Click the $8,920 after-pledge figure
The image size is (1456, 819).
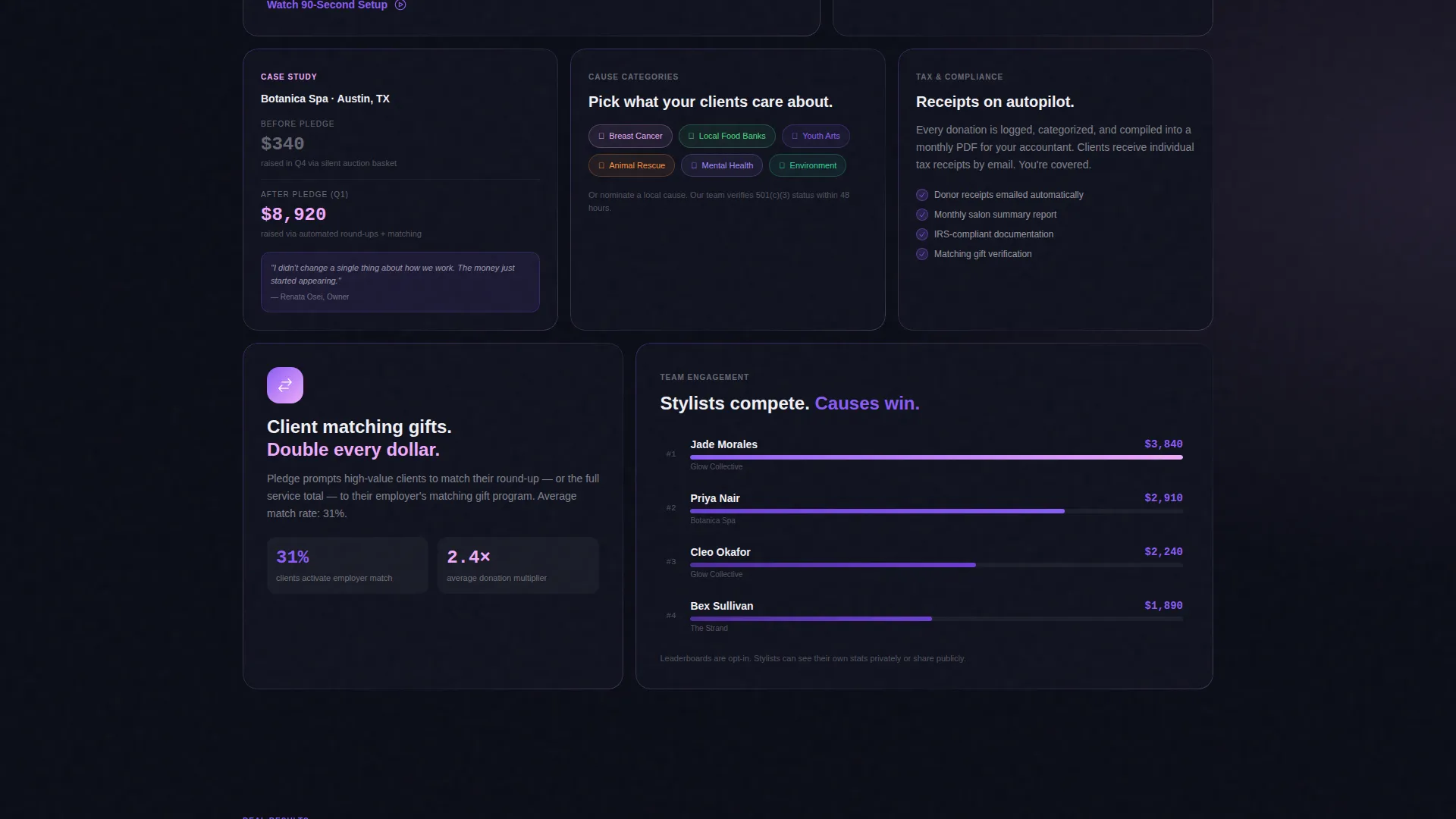tap(293, 215)
